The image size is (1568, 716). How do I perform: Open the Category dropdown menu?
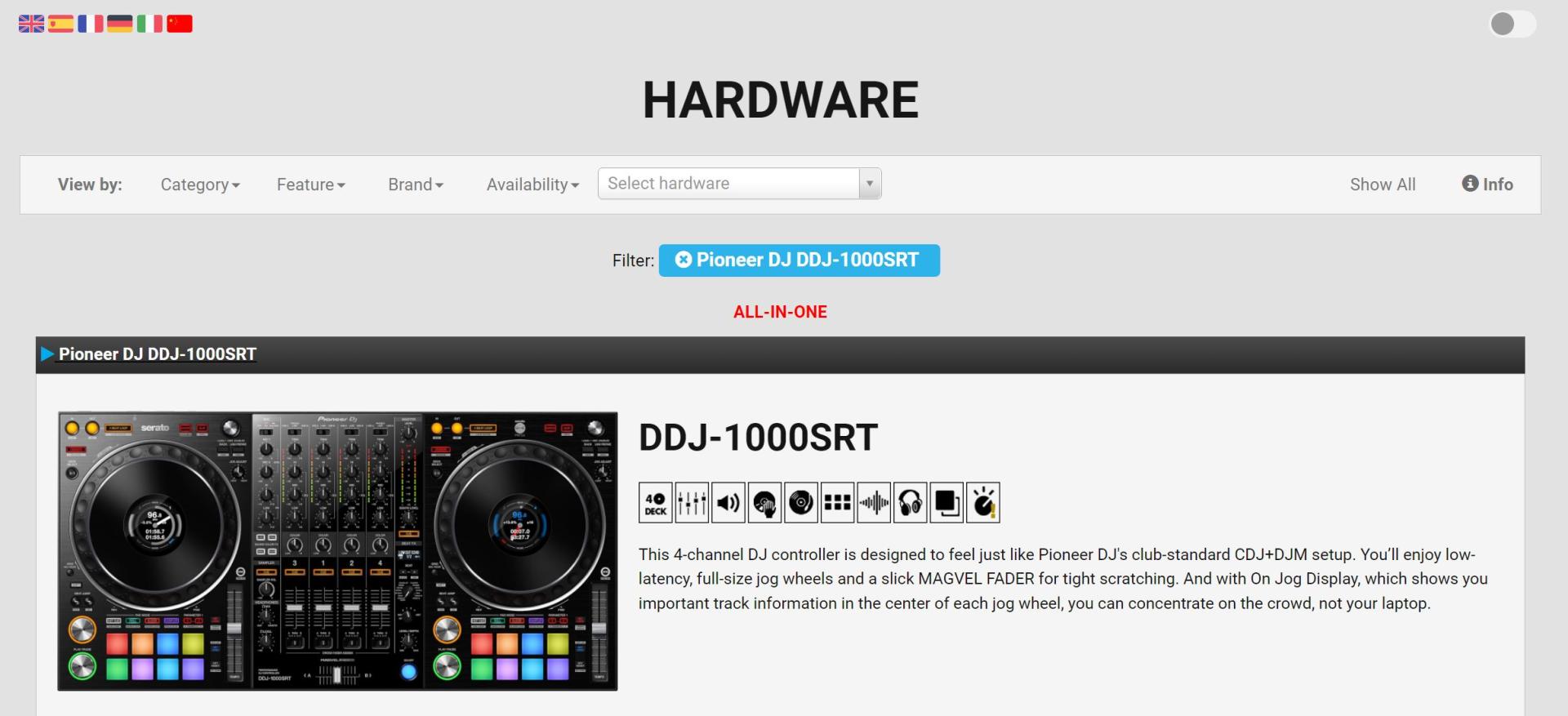200,185
